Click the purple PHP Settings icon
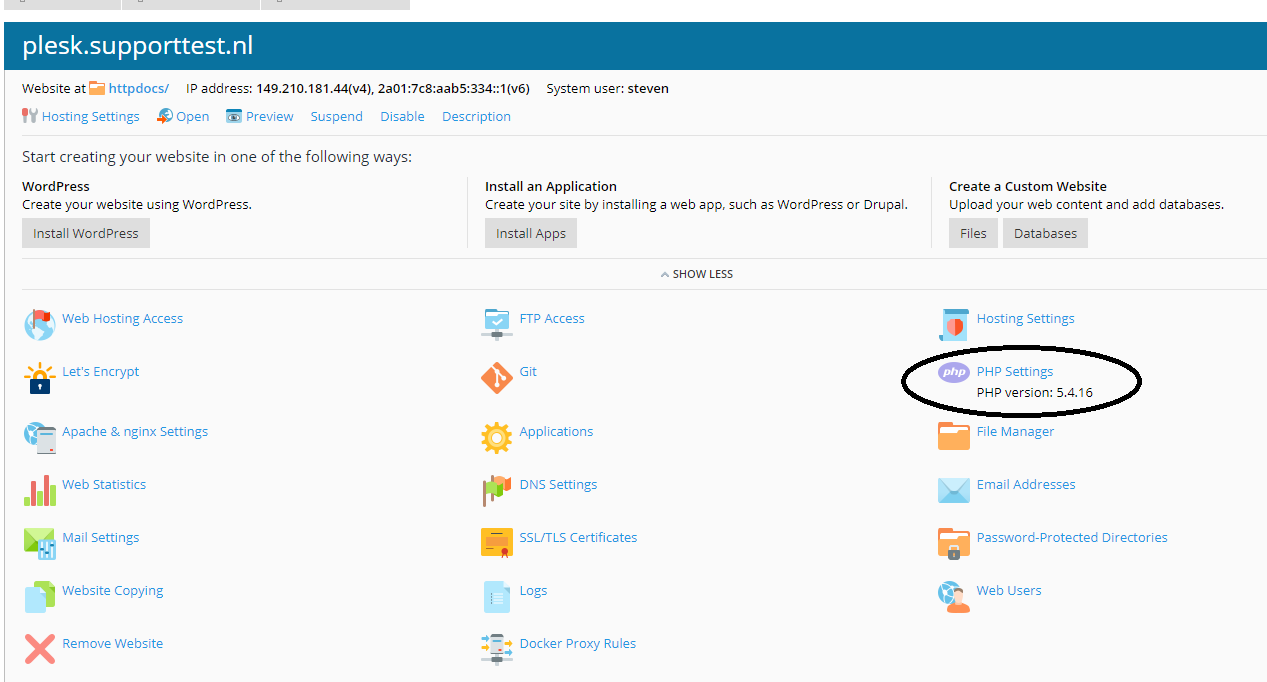Screen dimensions: 1267x682 pos(954,373)
